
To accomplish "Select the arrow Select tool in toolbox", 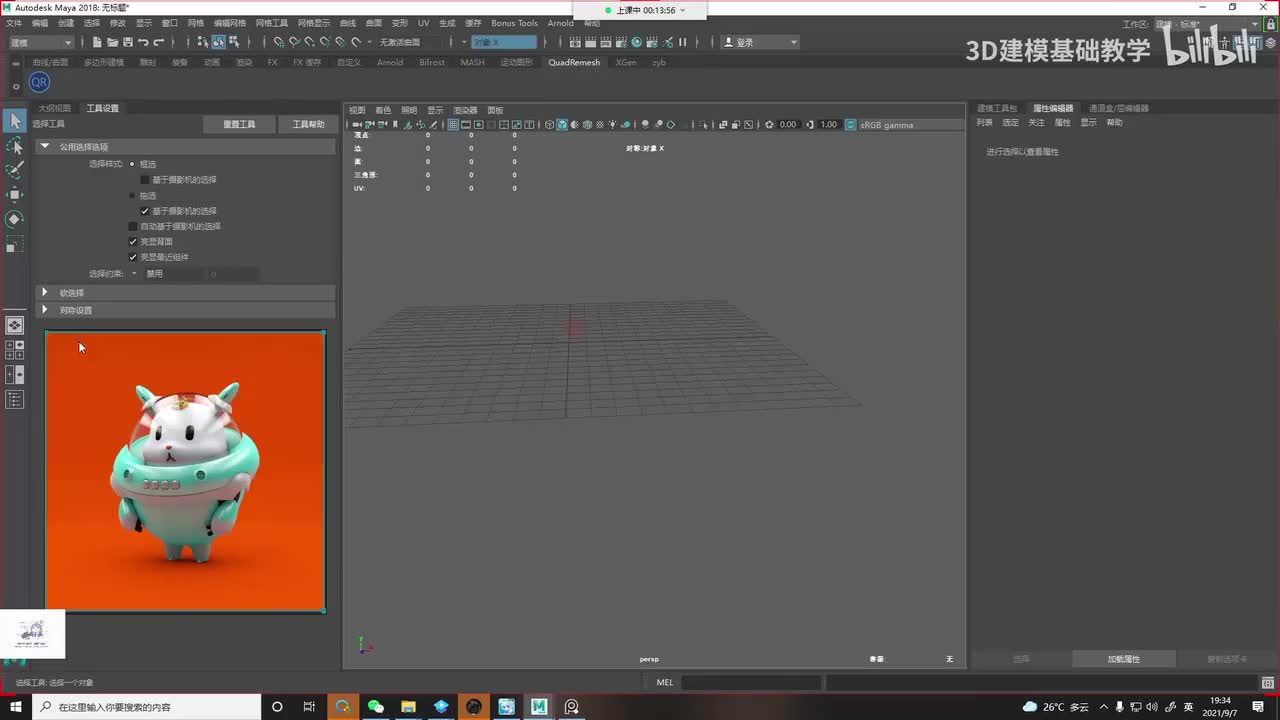I will point(15,121).
